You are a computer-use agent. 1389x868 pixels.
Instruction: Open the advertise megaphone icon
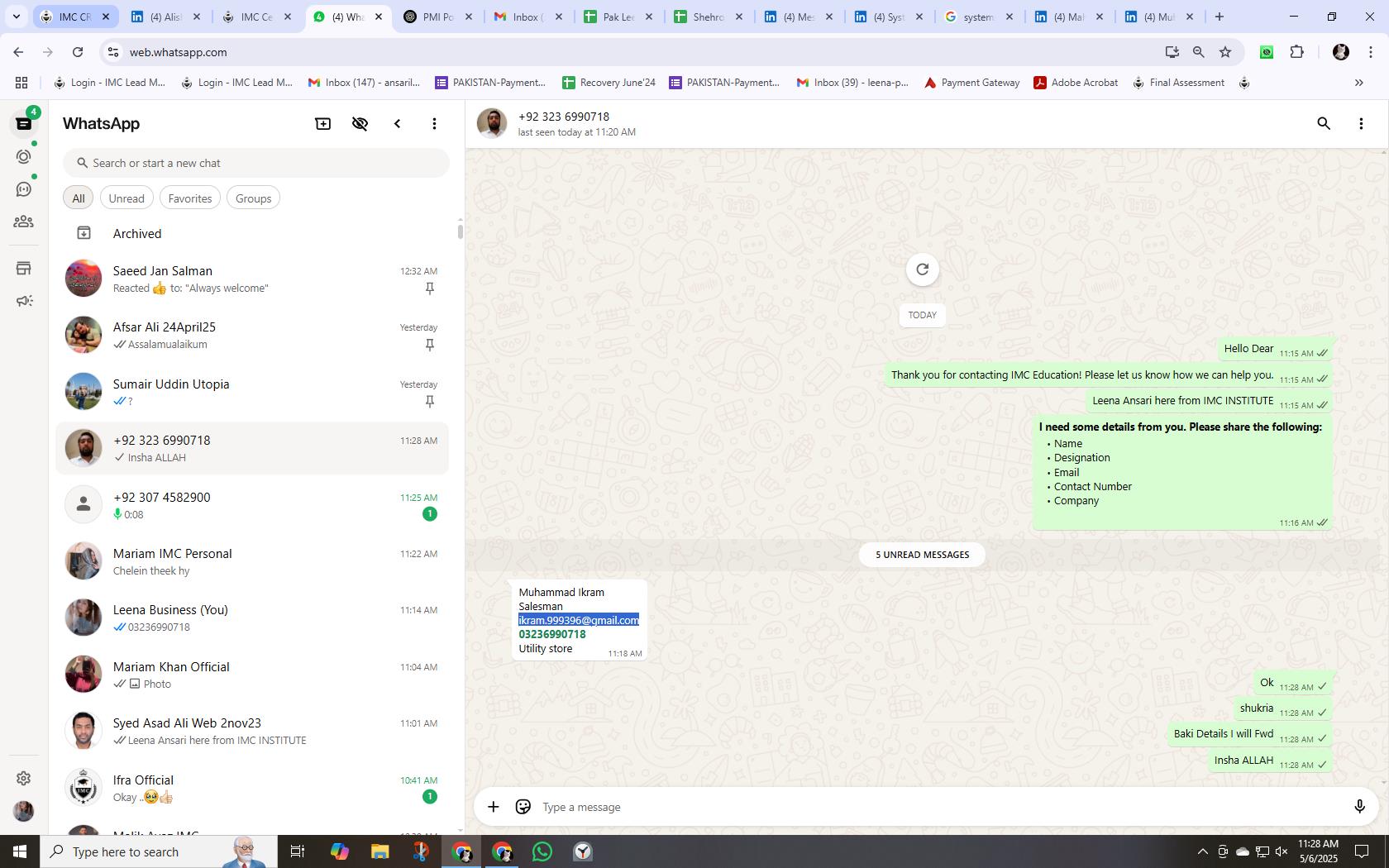[24, 301]
